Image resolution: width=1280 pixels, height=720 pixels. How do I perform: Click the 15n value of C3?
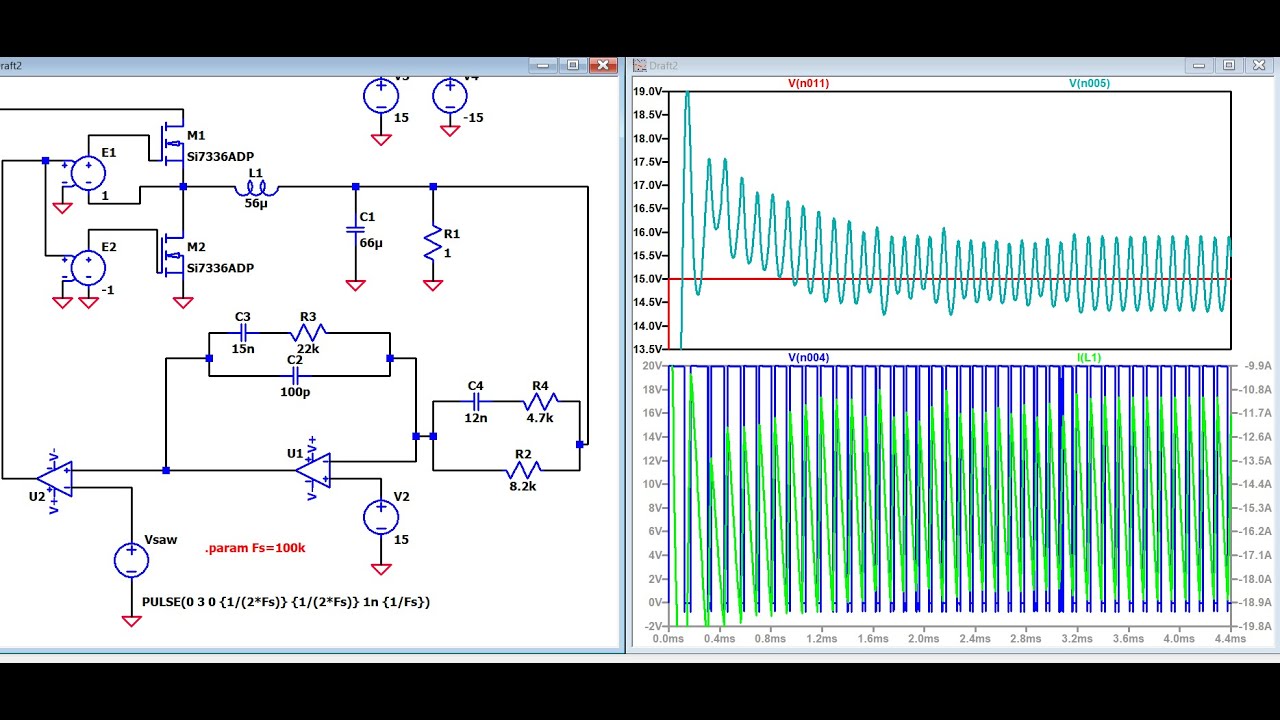(243, 349)
